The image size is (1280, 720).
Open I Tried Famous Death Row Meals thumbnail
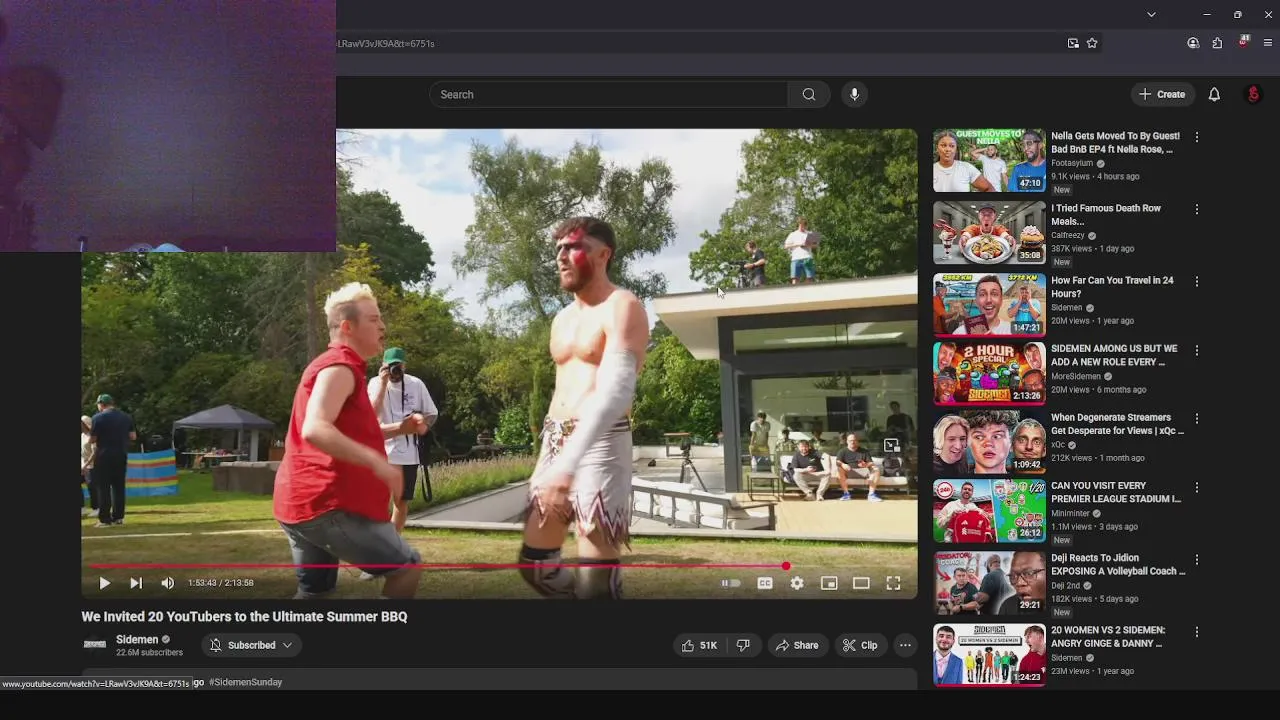[989, 233]
